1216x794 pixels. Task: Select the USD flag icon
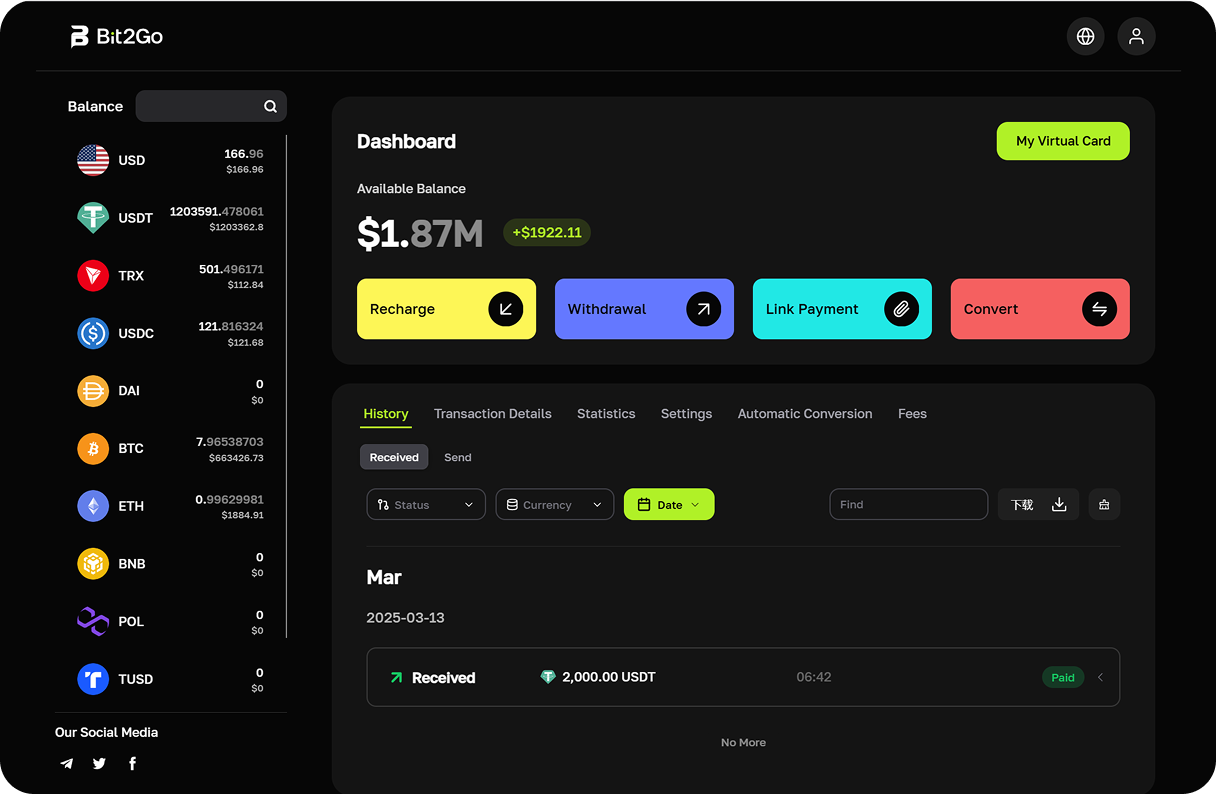click(x=93, y=160)
